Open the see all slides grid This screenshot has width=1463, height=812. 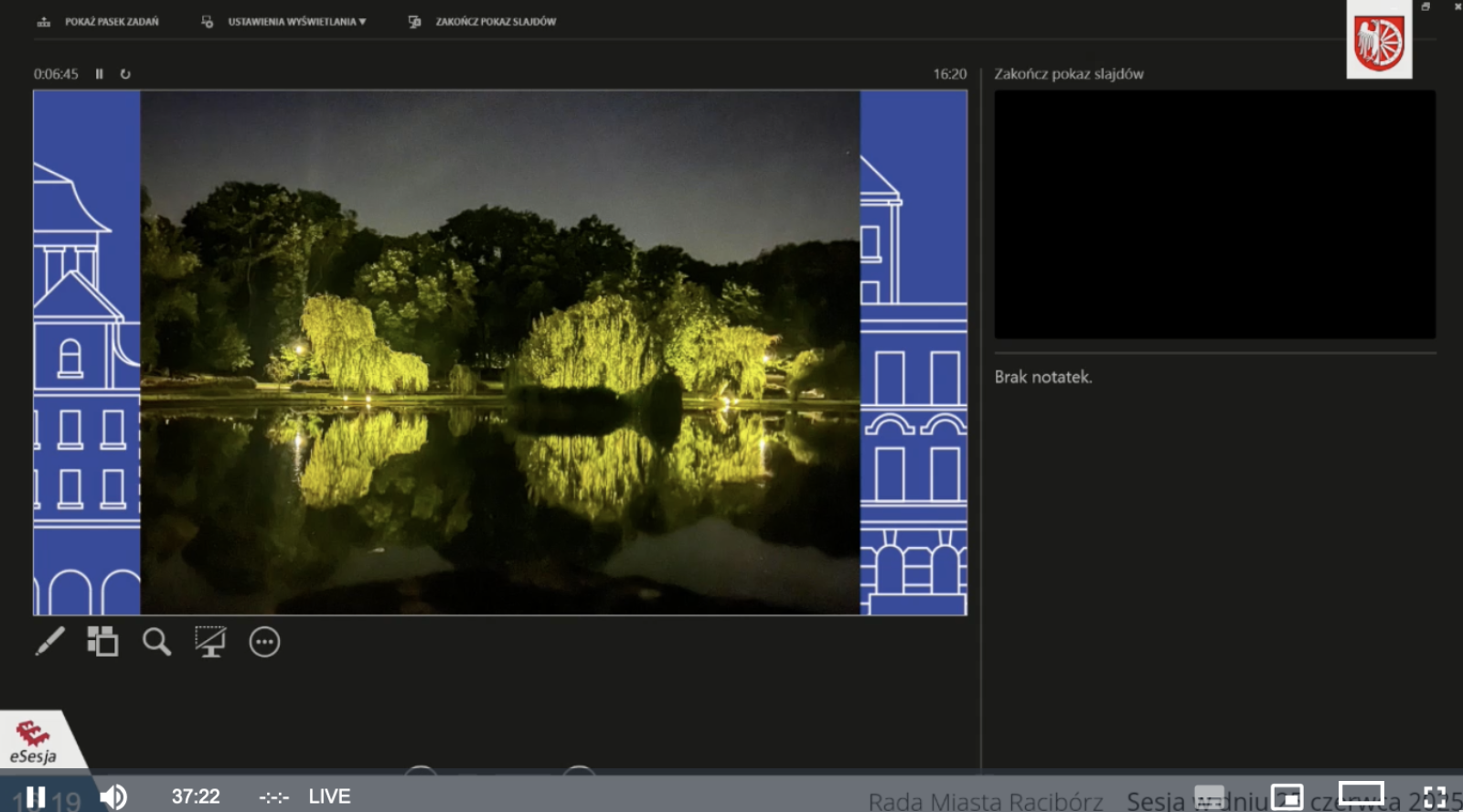pos(102,642)
